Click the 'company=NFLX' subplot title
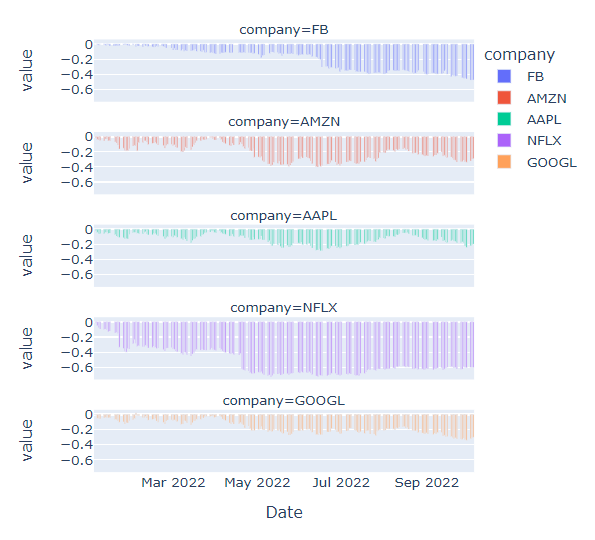Viewport: 595px width, 540px height. 284,307
